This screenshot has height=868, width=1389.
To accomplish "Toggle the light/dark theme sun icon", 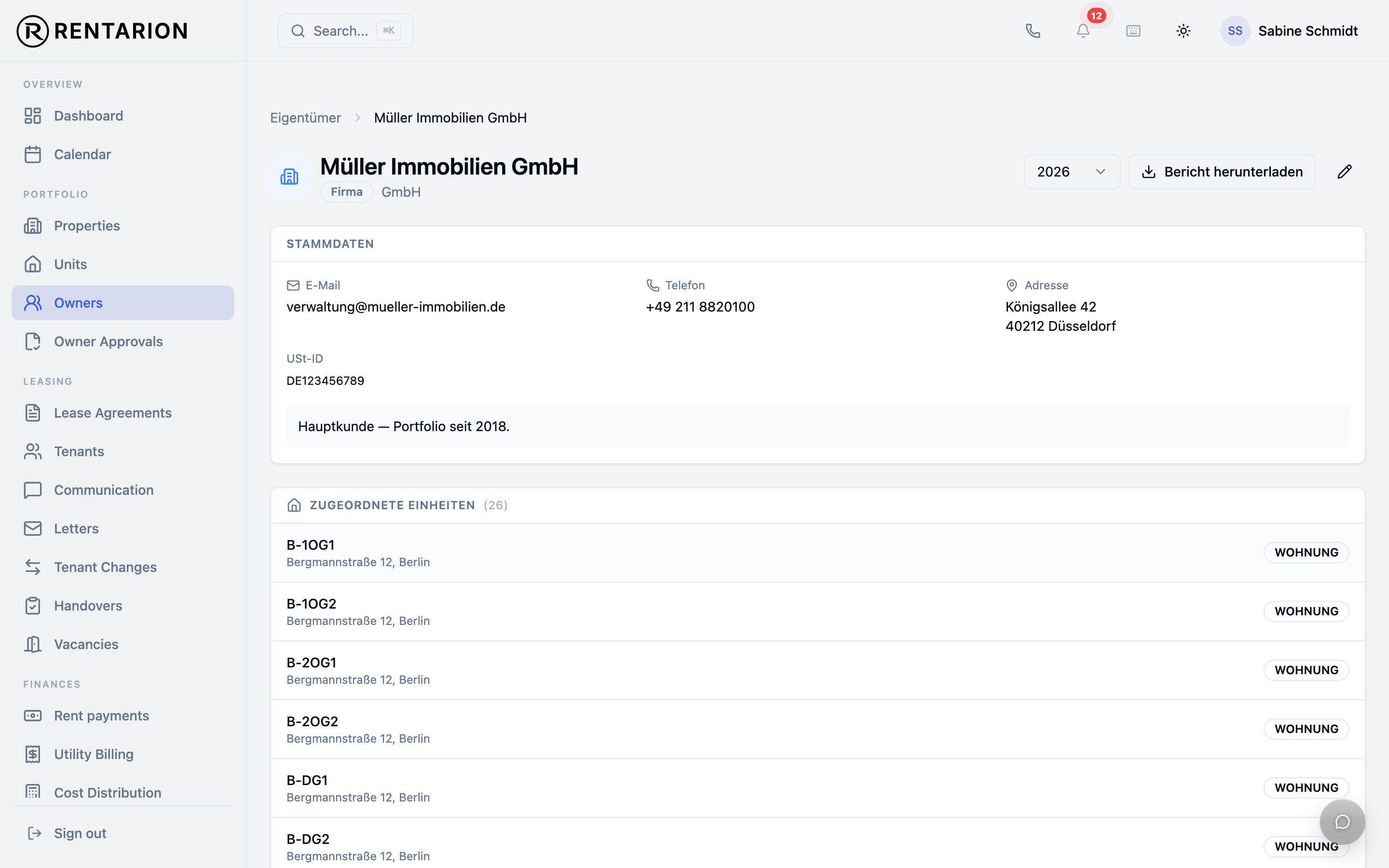I will point(1183,31).
